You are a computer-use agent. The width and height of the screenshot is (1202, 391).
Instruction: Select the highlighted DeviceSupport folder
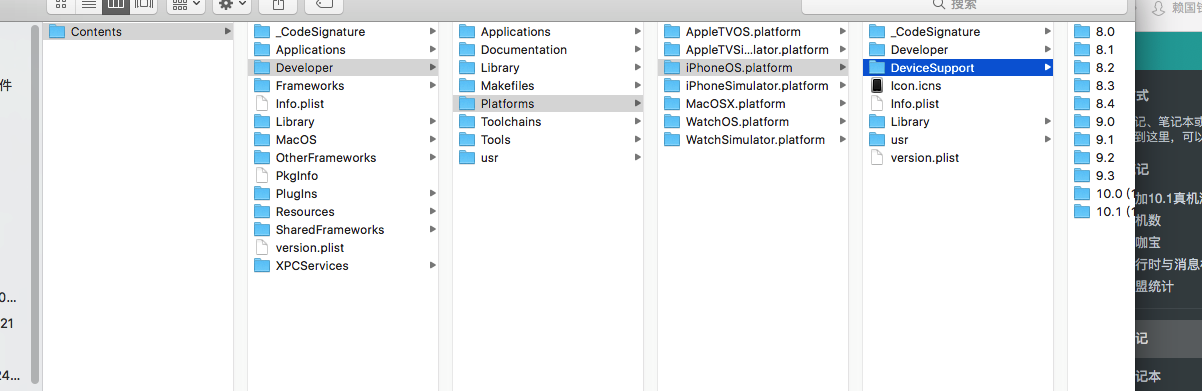958,68
